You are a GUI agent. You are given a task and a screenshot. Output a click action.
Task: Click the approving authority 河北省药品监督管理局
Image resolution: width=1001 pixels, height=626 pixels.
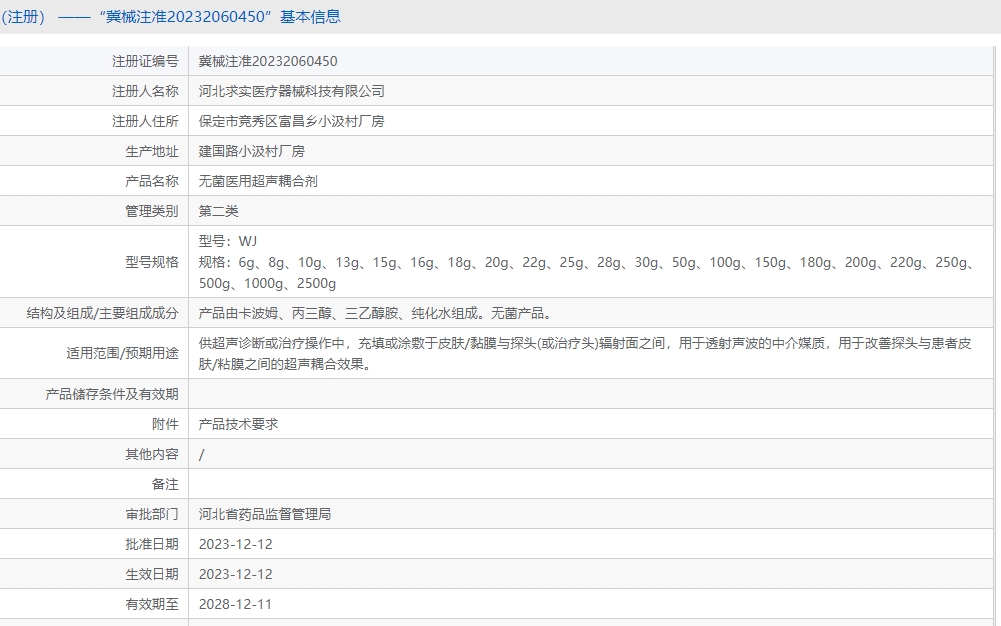265,514
